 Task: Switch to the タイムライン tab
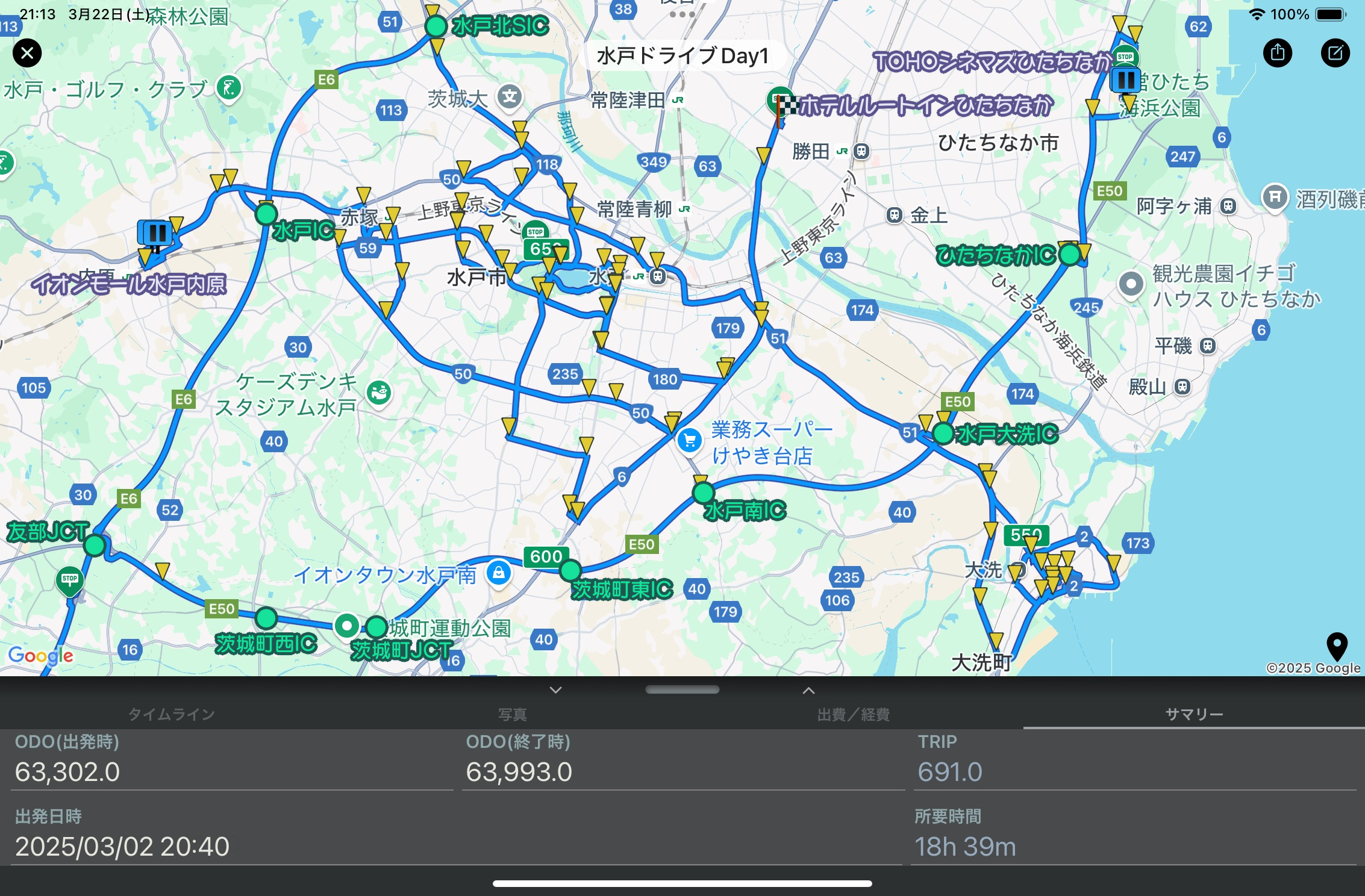click(x=171, y=714)
